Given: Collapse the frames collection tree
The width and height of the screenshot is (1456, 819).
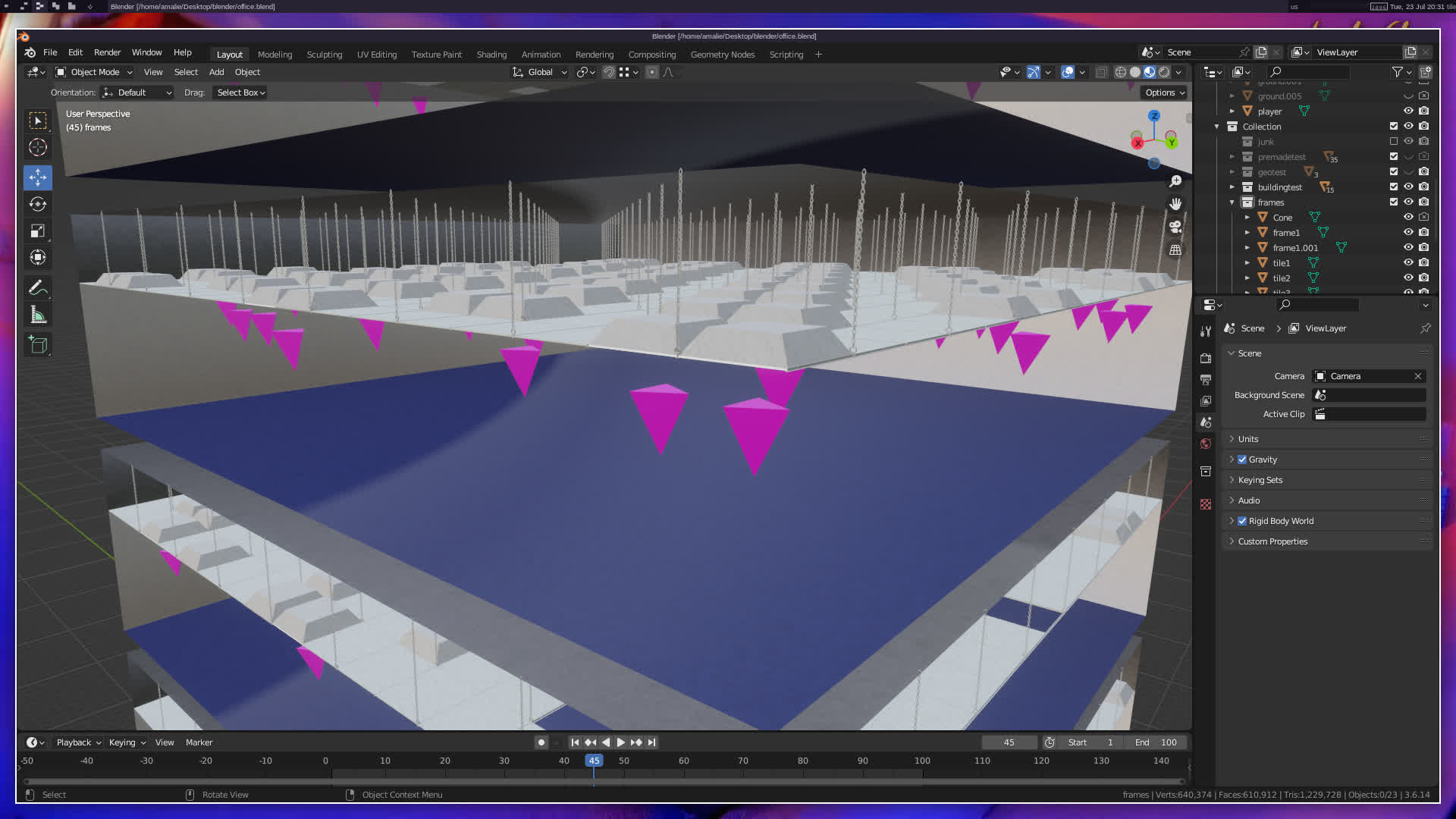Looking at the screenshot, I should [1232, 202].
